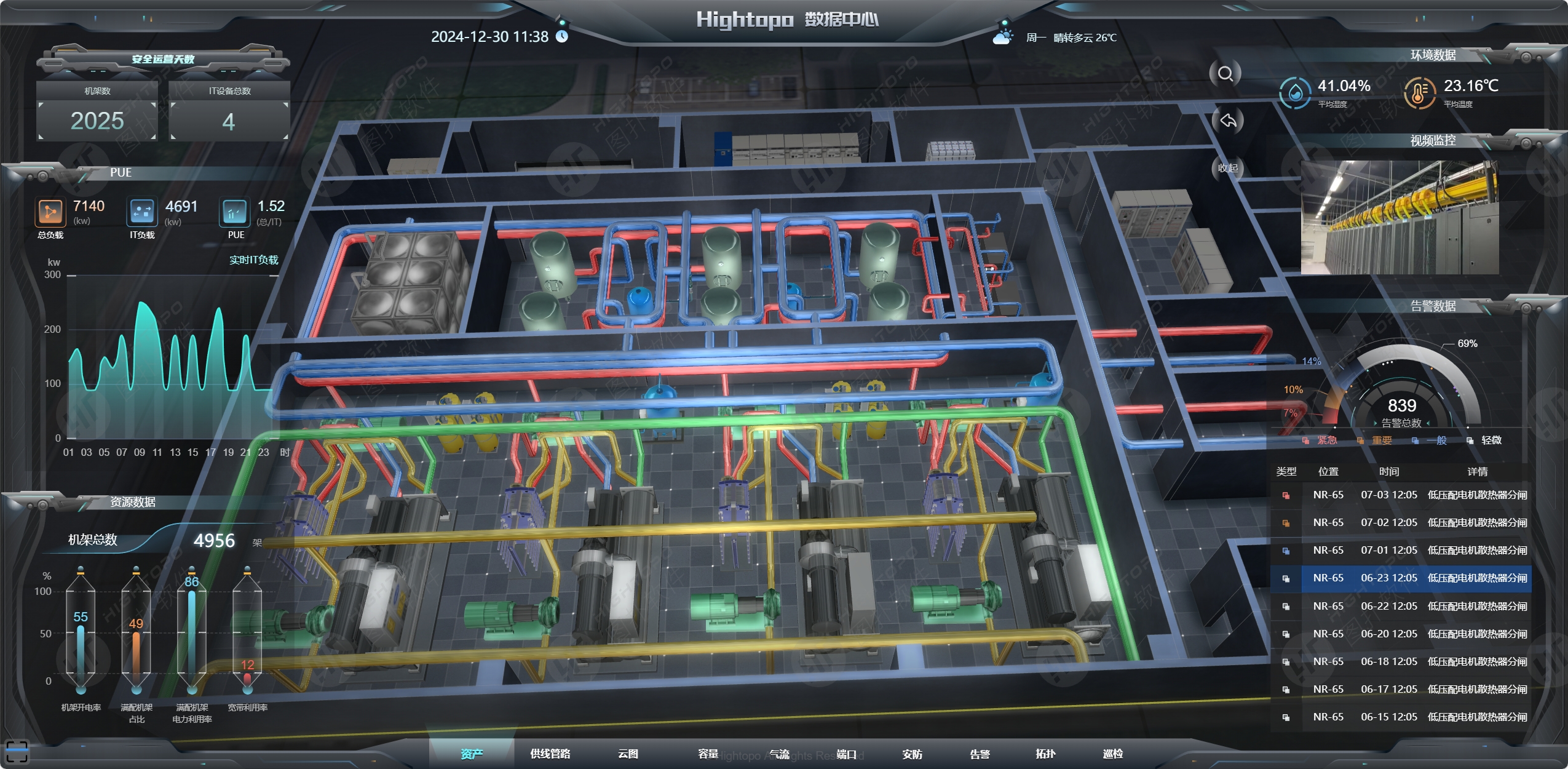Click the 实时IT负载 chart label
Screen dimensions: 1568x769
[253, 260]
